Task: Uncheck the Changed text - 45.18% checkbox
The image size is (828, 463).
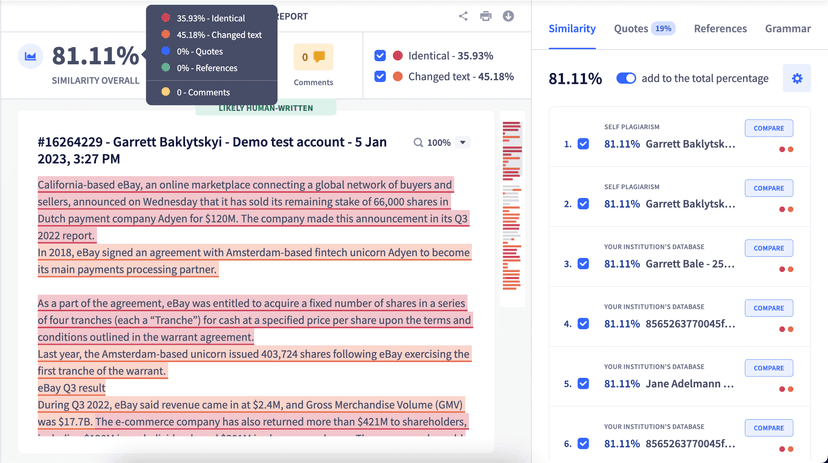Action: pyautogui.click(x=380, y=77)
